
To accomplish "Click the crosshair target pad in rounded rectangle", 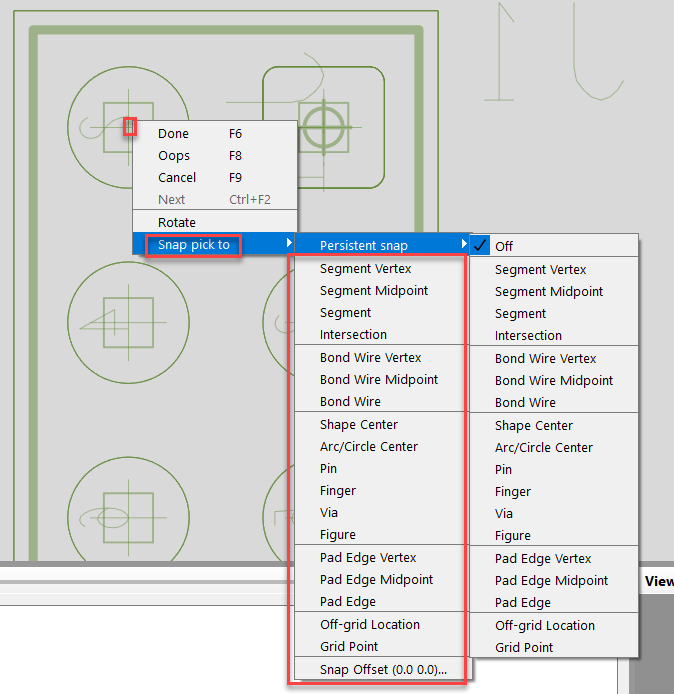I will (x=324, y=128).
